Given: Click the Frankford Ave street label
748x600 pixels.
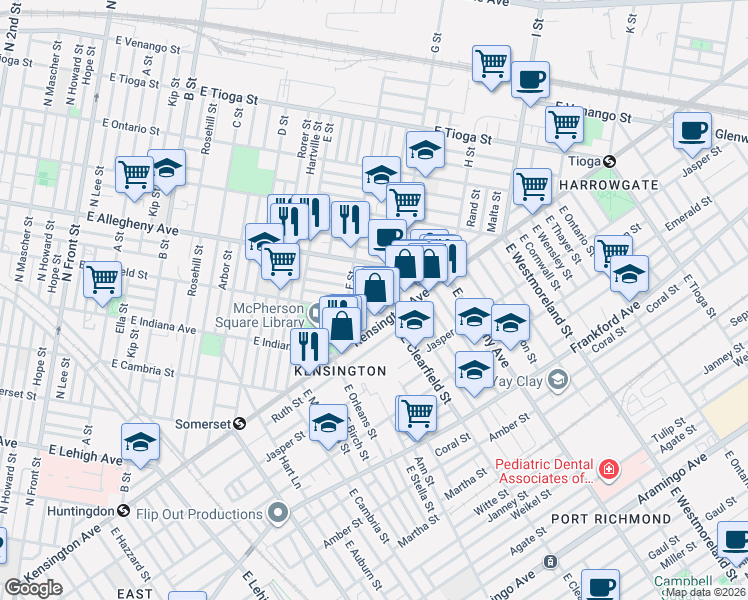Looking at the screenshot, I should (605, 327).
